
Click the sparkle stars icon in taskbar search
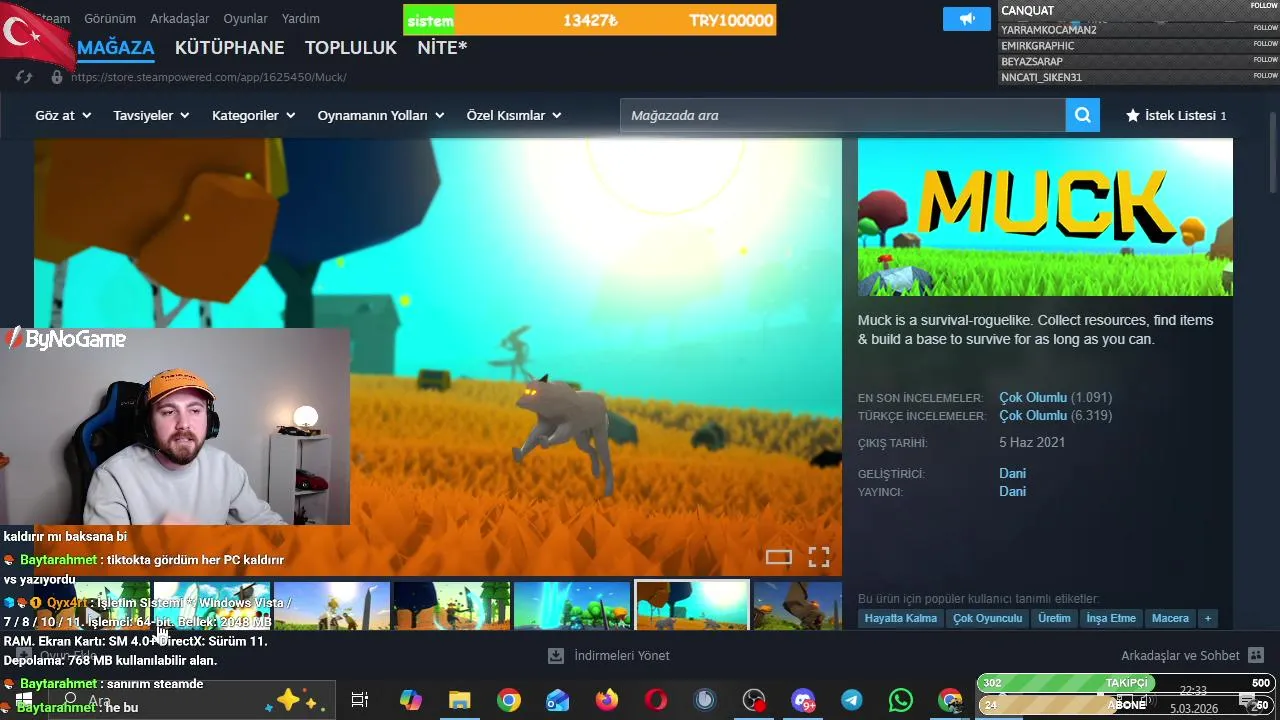point(297,701)
